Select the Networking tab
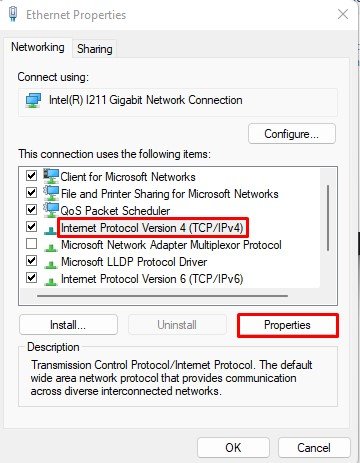The height and width of the screenshot is (463, 360). click(x=38, y=47)
